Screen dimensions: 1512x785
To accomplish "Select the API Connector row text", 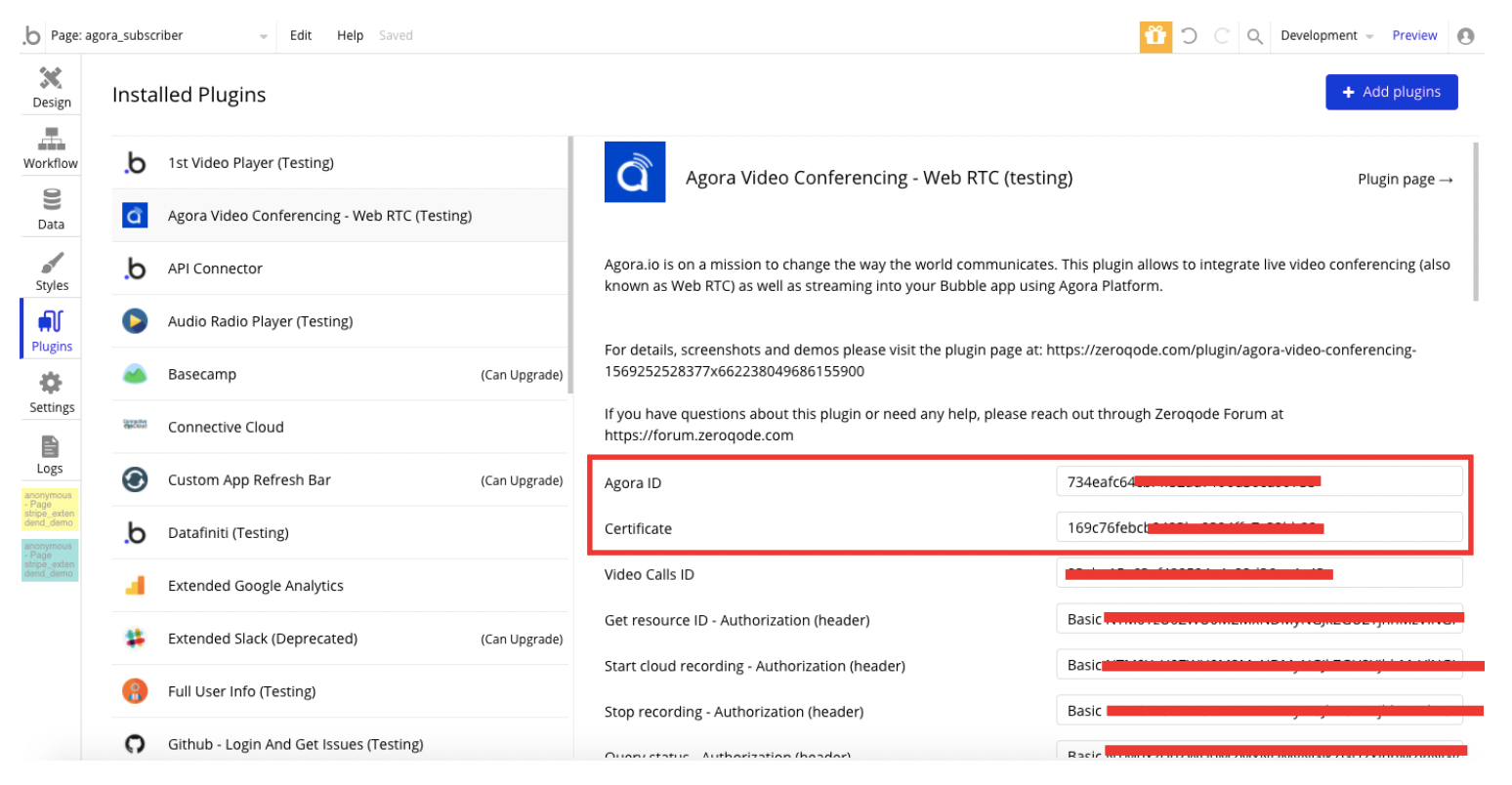I will pyautogui.click(x=215, y=269).
